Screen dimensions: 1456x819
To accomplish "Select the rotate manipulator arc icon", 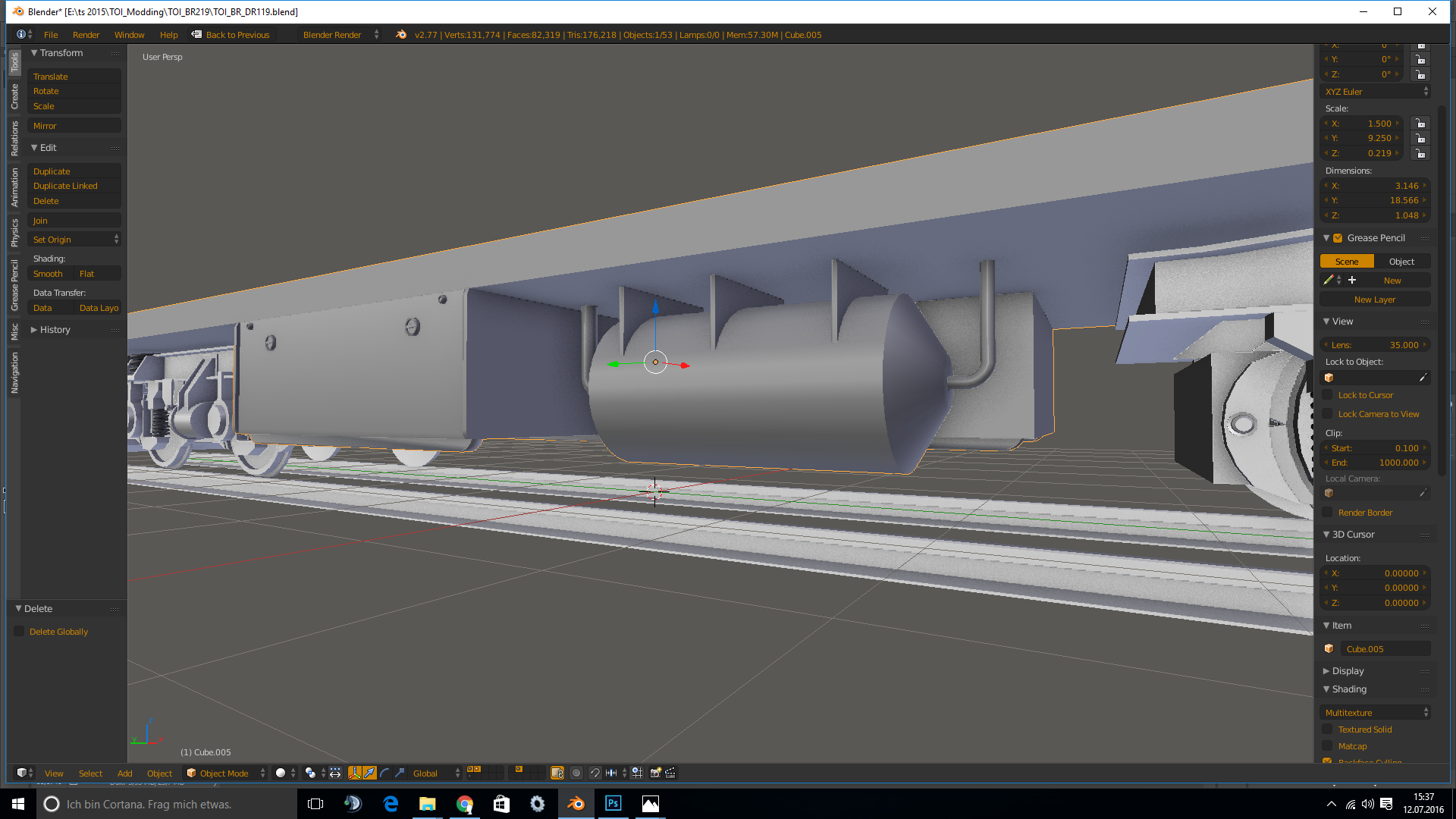I will 384,773.
